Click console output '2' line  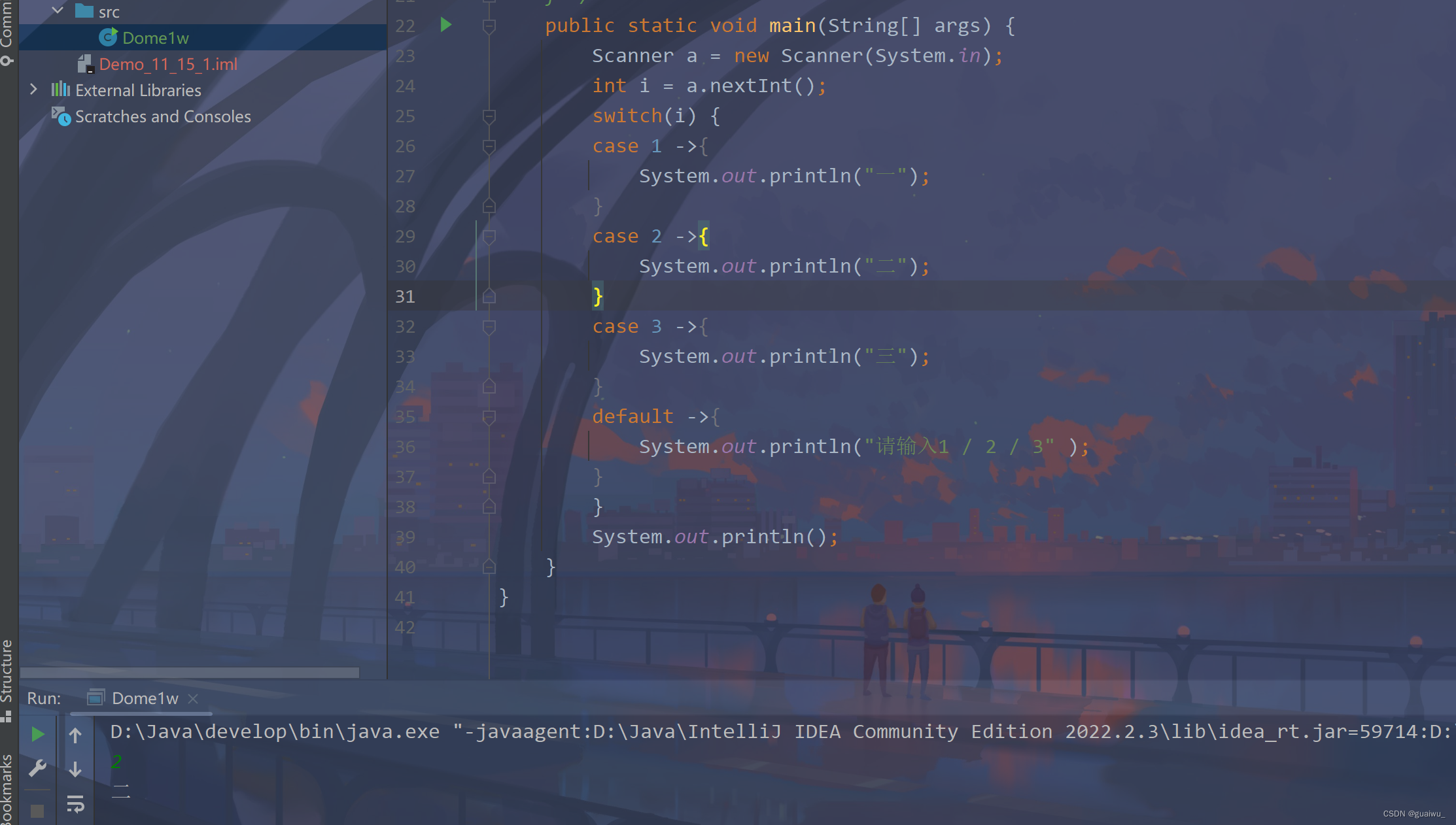[116, 762]
